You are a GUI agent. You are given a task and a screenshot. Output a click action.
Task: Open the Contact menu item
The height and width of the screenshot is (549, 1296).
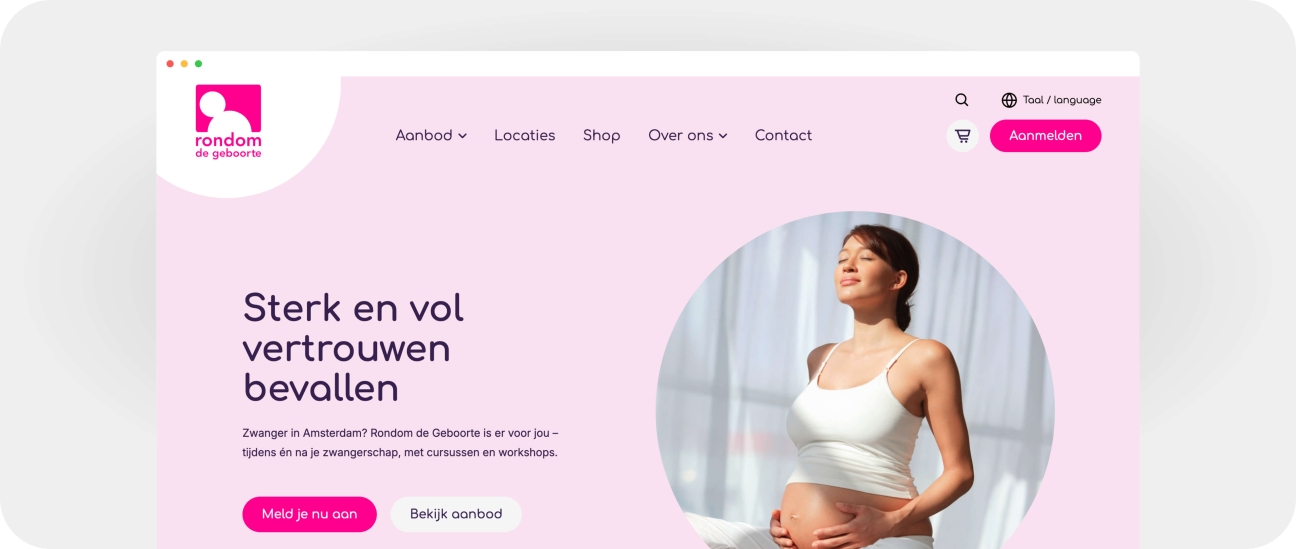pos(783,135)
